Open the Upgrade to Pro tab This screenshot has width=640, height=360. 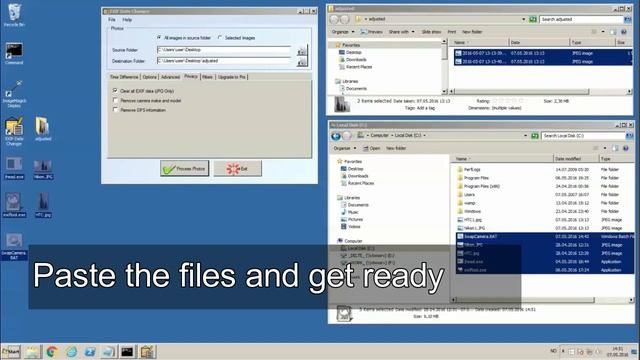[x=231, y=77]
